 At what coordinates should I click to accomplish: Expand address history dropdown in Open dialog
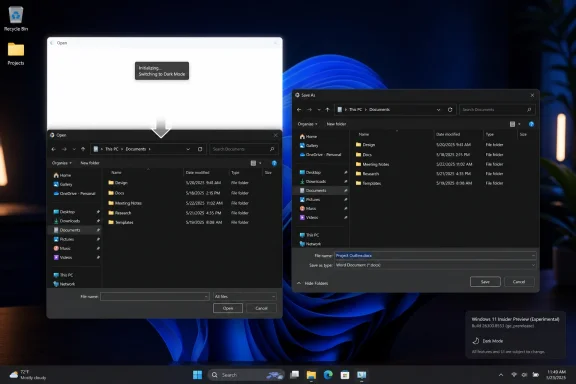point(188,149)
